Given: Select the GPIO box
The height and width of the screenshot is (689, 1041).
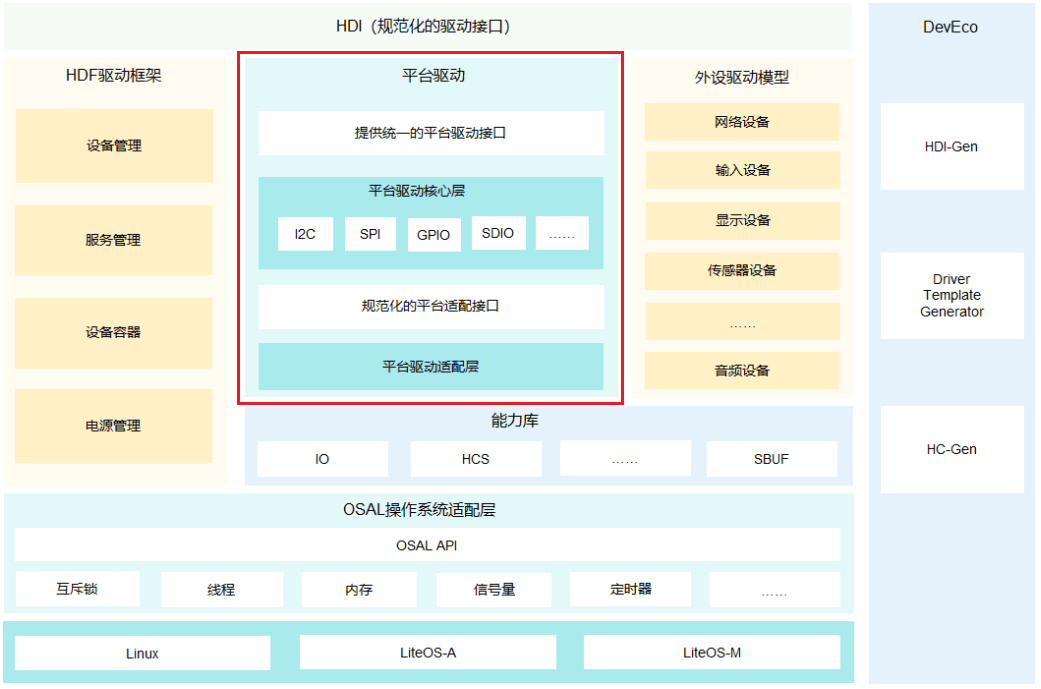Looking at the screenshot, I should [434, 235].
